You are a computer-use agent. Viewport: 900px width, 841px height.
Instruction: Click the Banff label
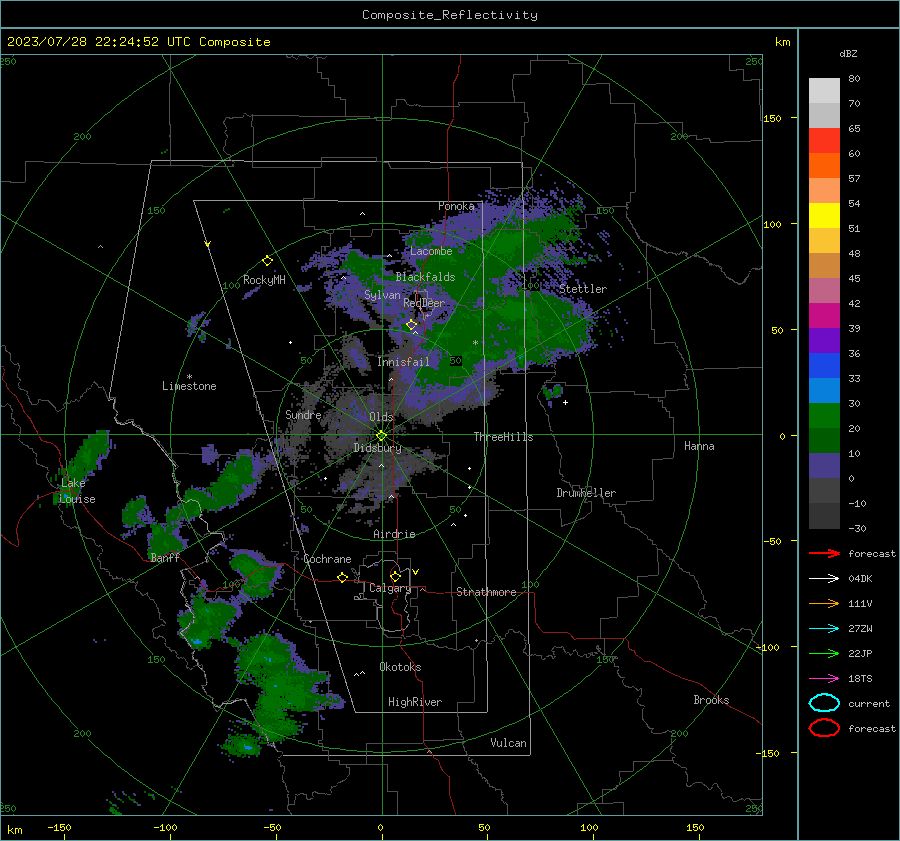pos(165,557)
